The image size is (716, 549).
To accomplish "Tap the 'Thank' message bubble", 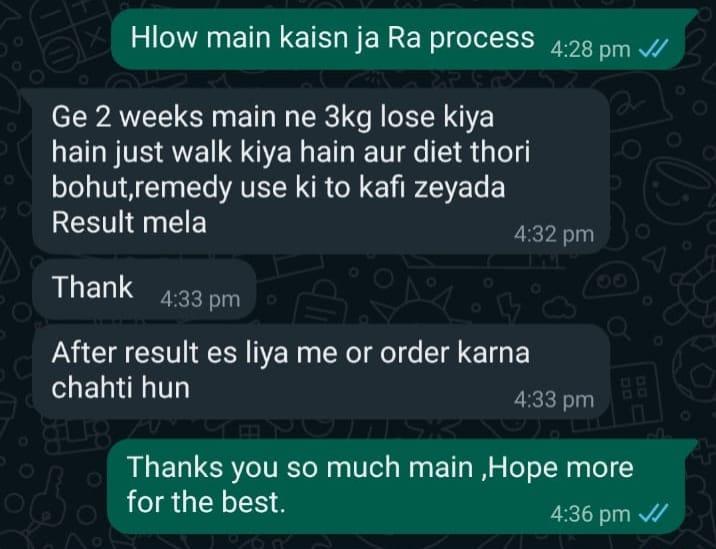I will tap(144, 290).
